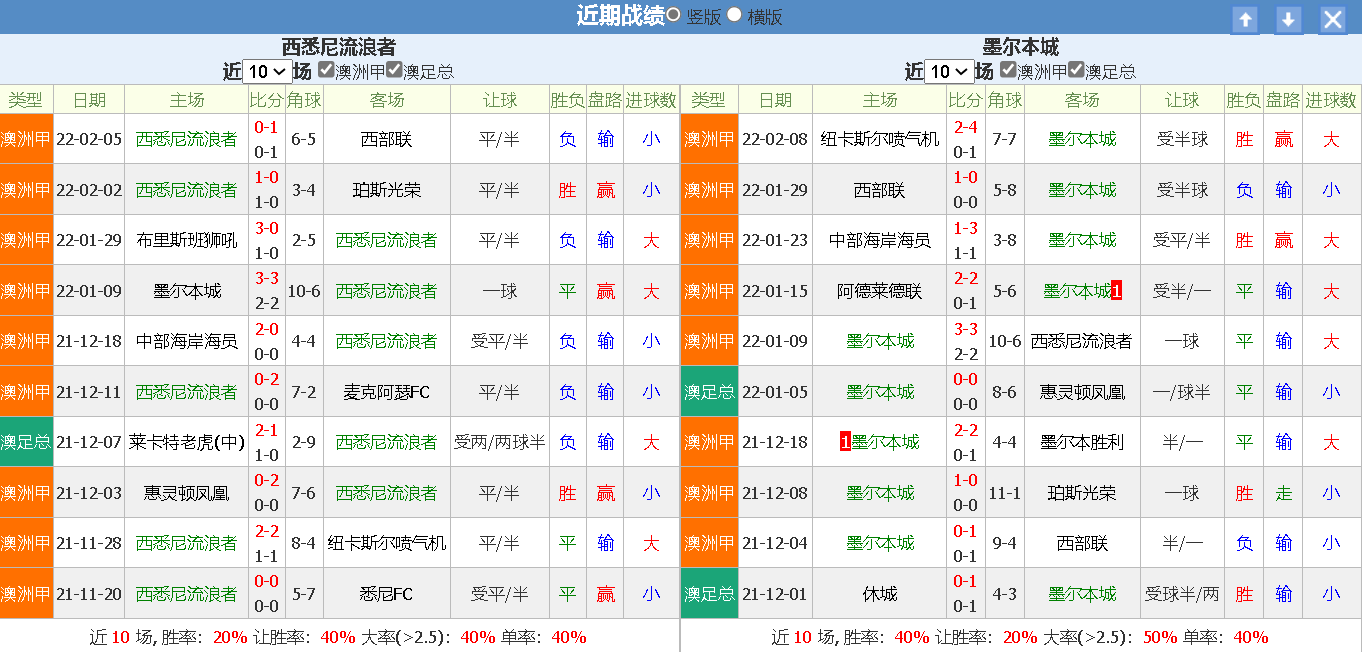
Task: Open 布里斯班狮吼 team link
Action: [x=187, y=240]
